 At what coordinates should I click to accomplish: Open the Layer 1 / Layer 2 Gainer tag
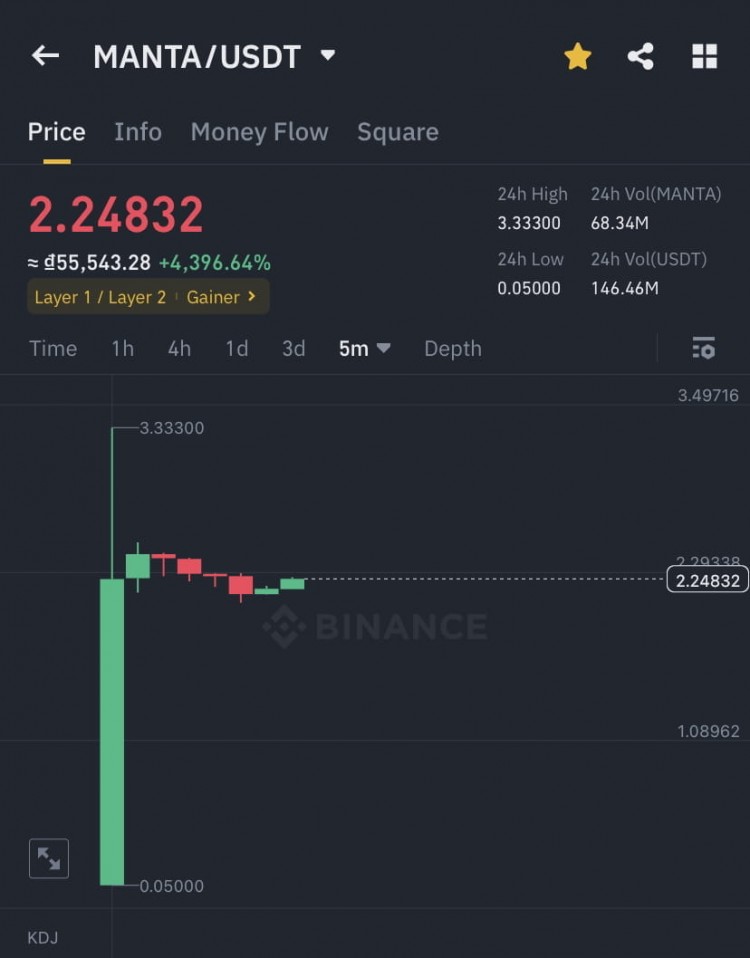(x=147, y=297)
